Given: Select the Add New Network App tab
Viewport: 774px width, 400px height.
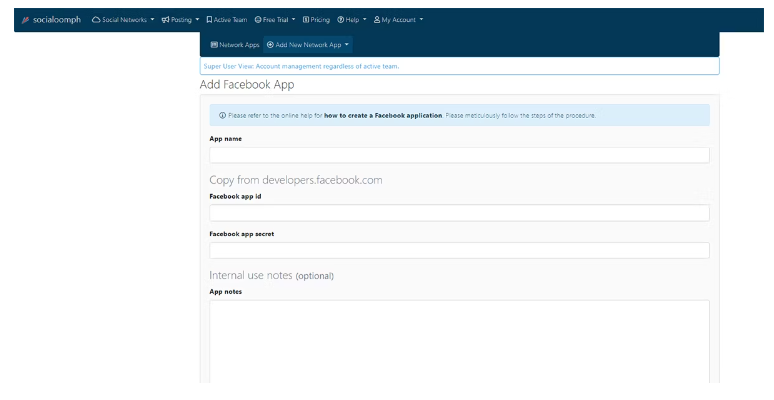Looking at the screenshot, I should pos(308,45).
